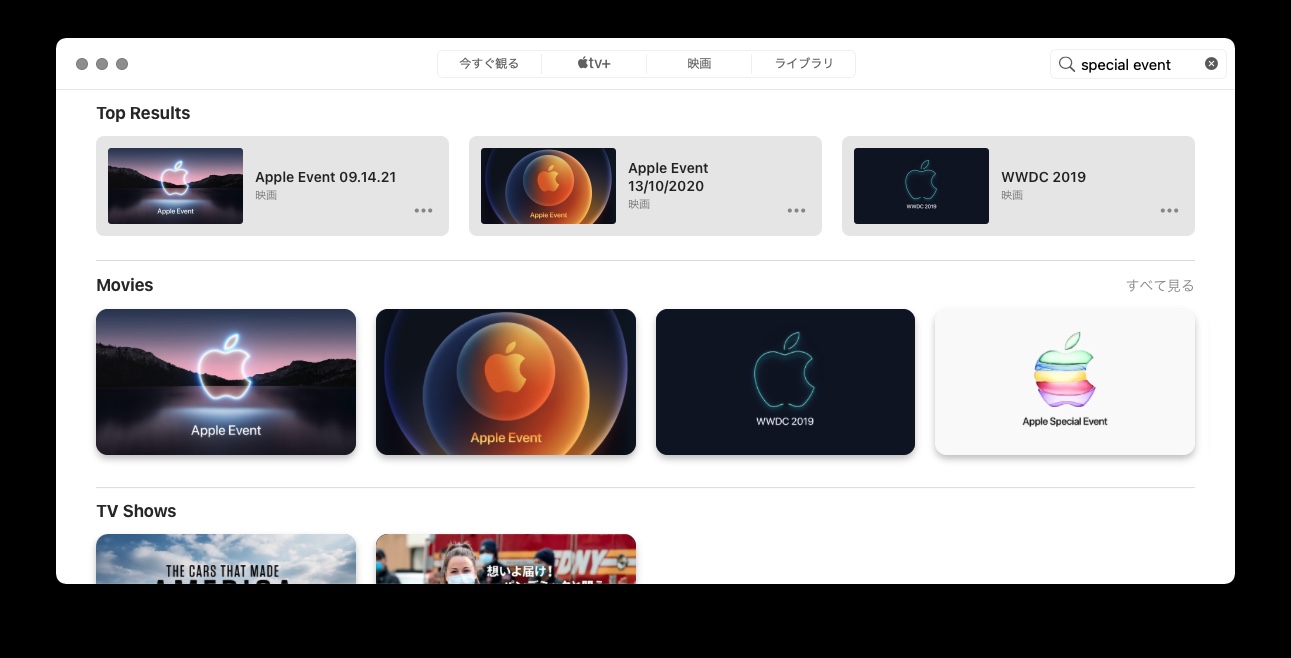Select the pink sunset Apple Event movie poster
The height and width of the screenshot is (658, 1291).
[226, 382]
